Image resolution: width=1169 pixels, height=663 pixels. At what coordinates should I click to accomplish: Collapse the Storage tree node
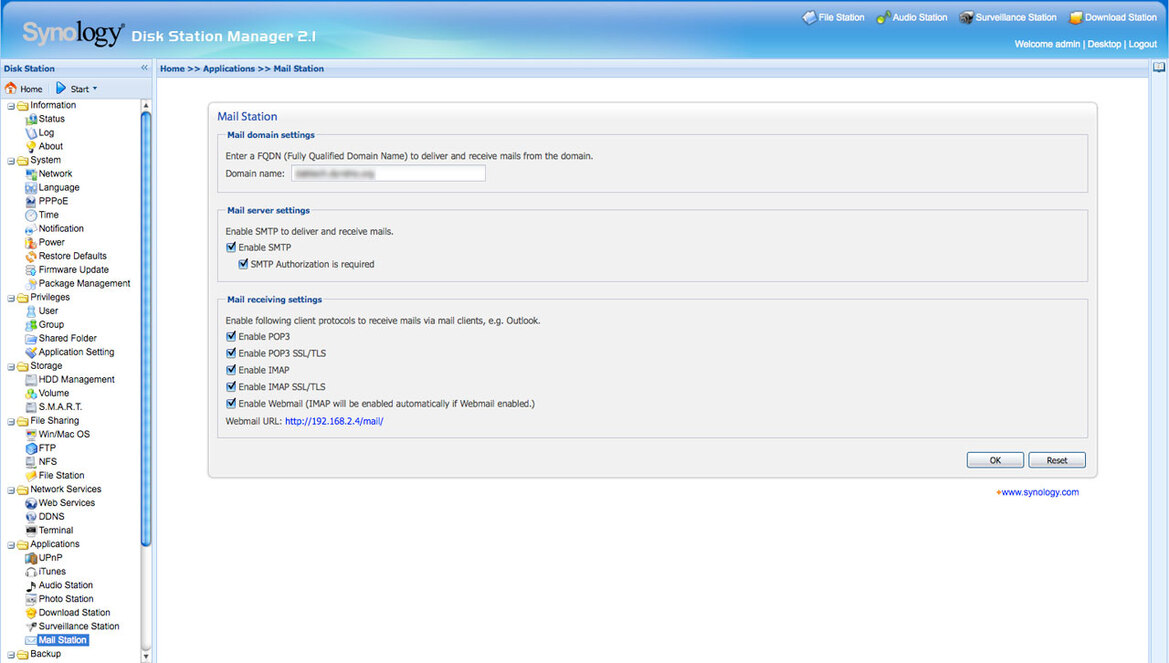[x=11, y=367]
